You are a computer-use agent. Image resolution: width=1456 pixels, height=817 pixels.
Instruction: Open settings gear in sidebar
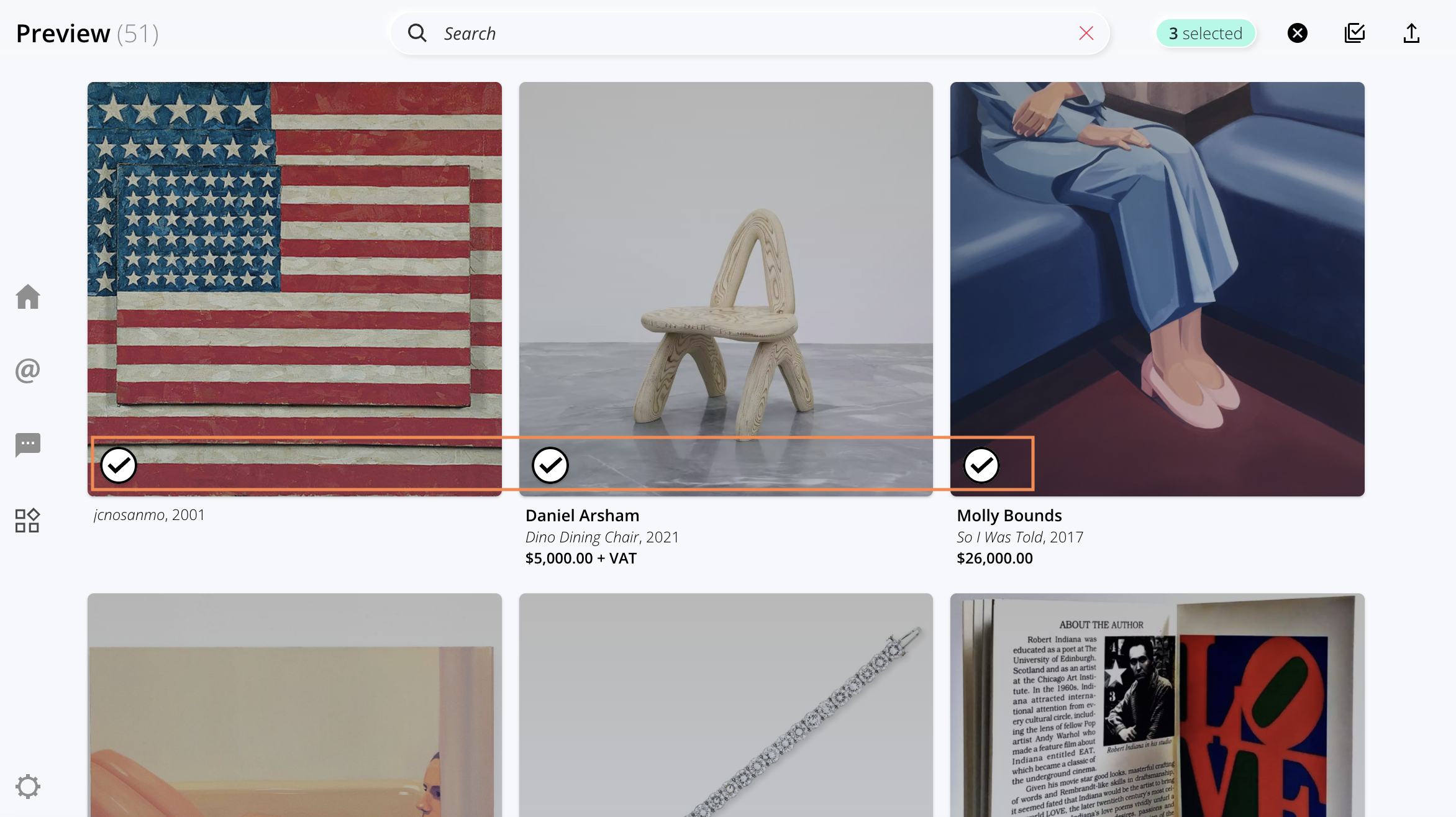tap(28, 787)
